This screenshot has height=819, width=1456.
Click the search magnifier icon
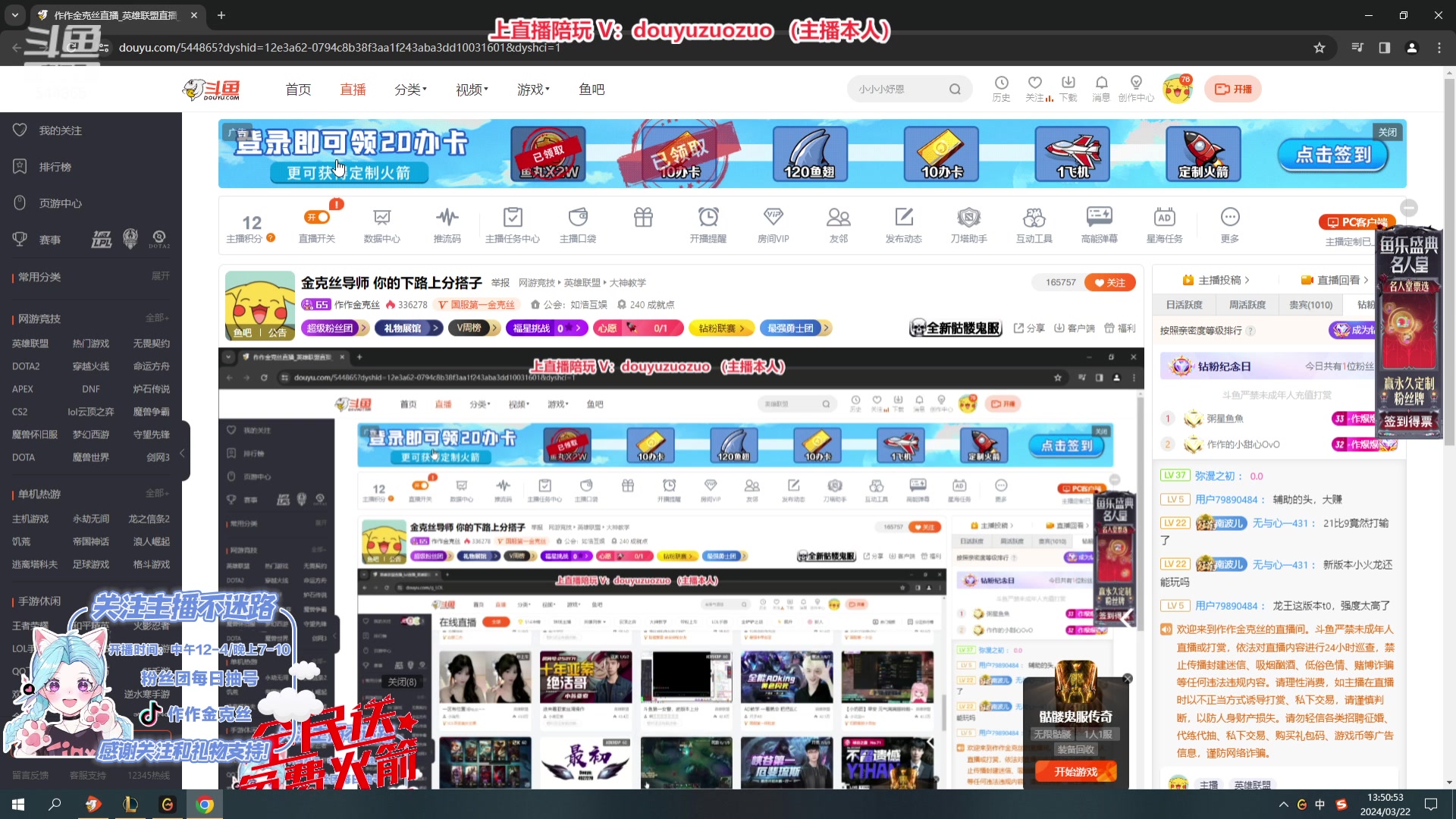click(955, 89)
